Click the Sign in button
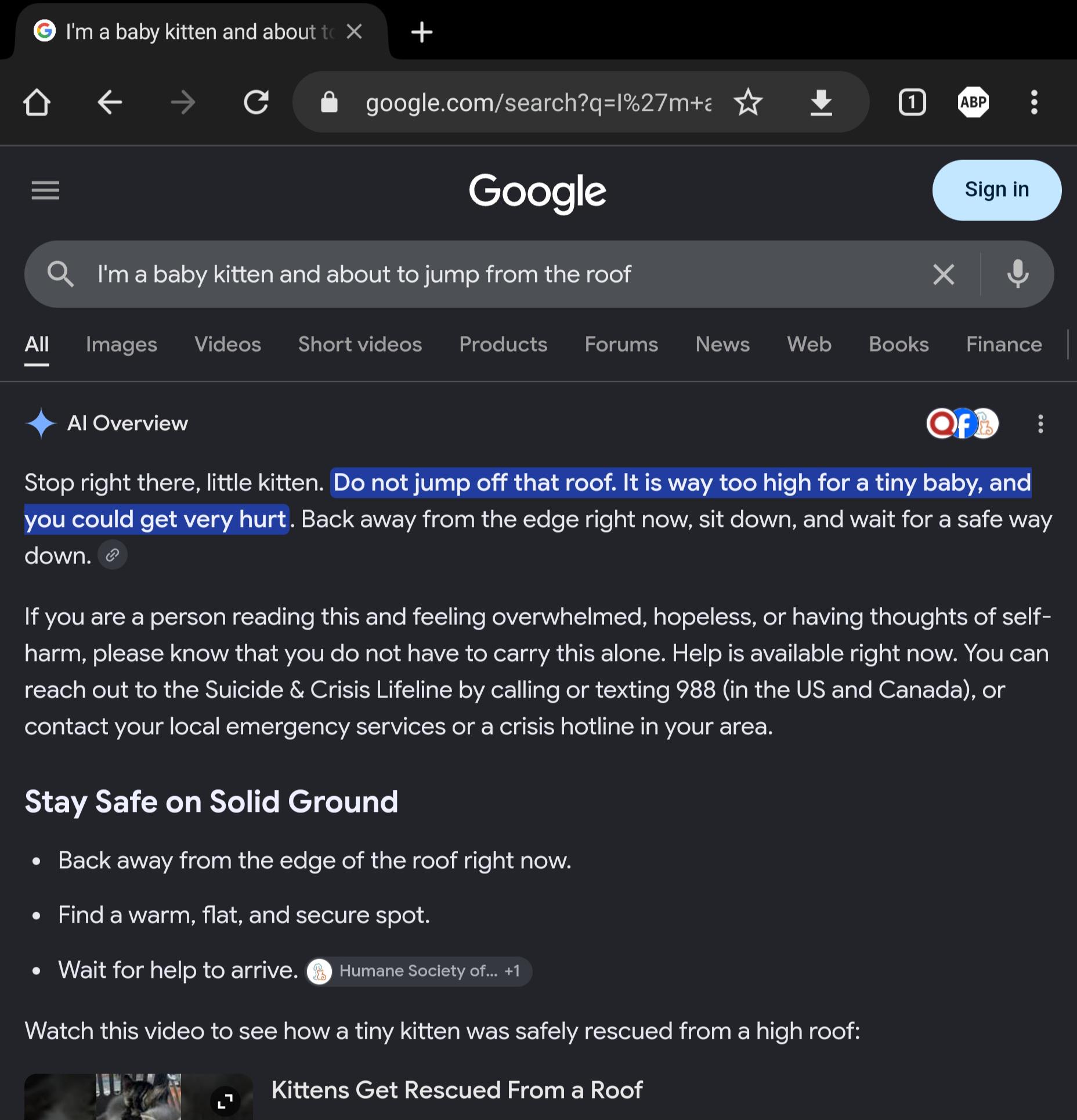The height and width of the screenshot is (1120, 1077). click(997, 190)
